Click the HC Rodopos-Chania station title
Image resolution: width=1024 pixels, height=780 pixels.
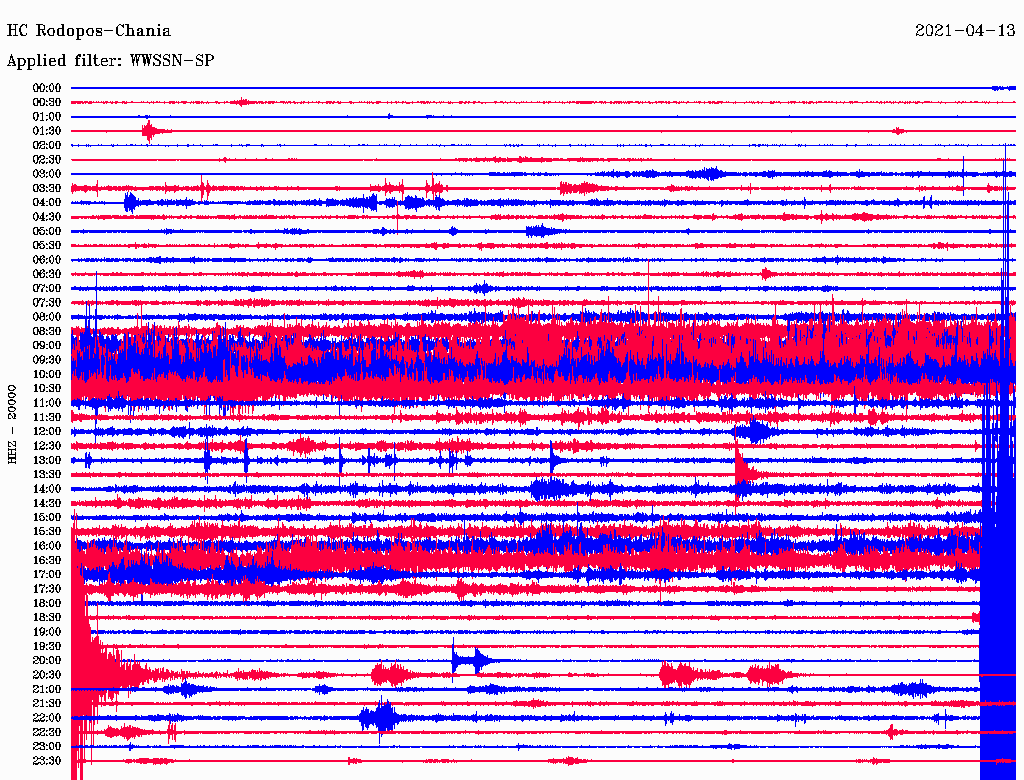89,31
